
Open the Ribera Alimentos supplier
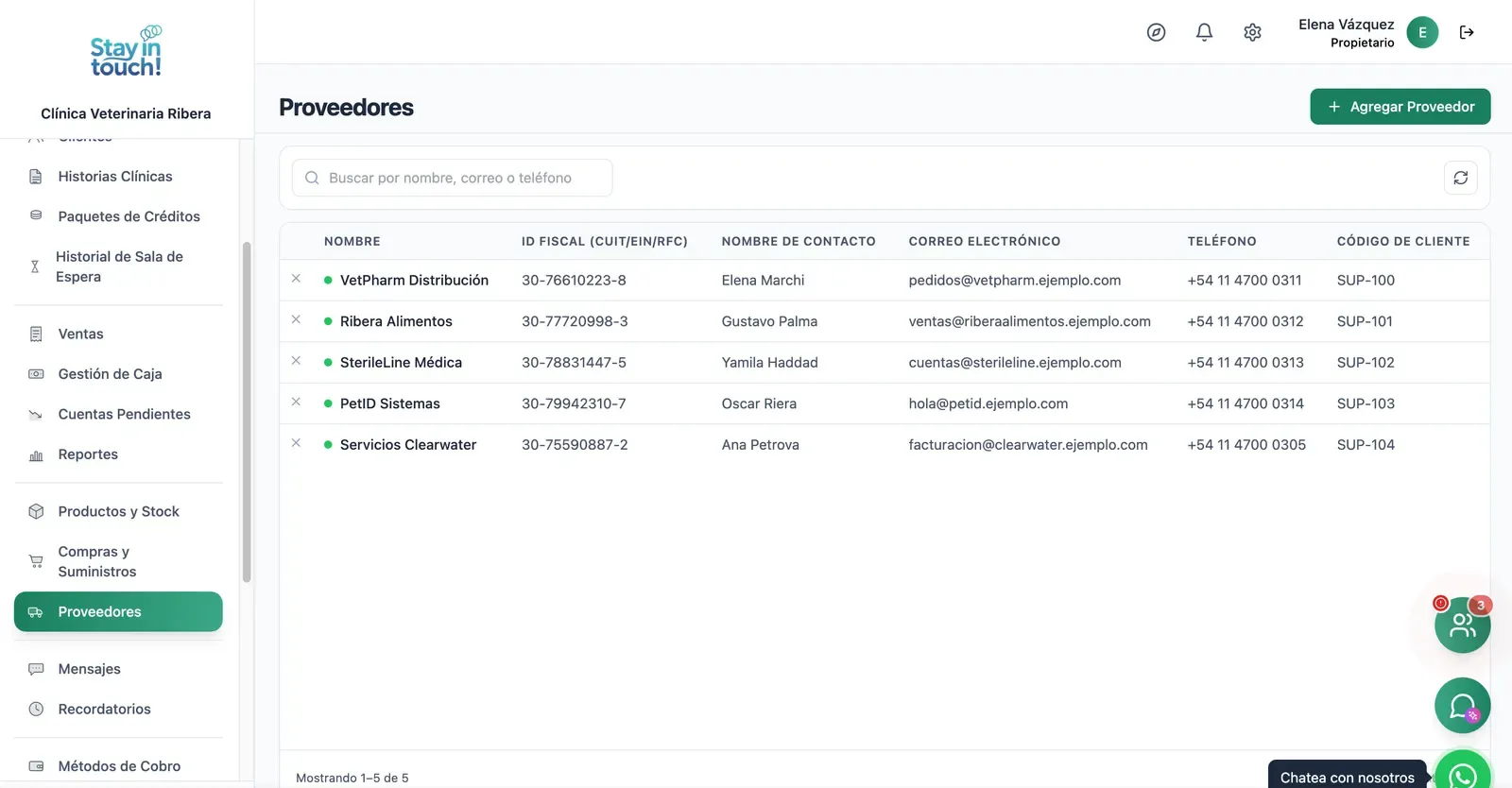[x=396, y=321]
